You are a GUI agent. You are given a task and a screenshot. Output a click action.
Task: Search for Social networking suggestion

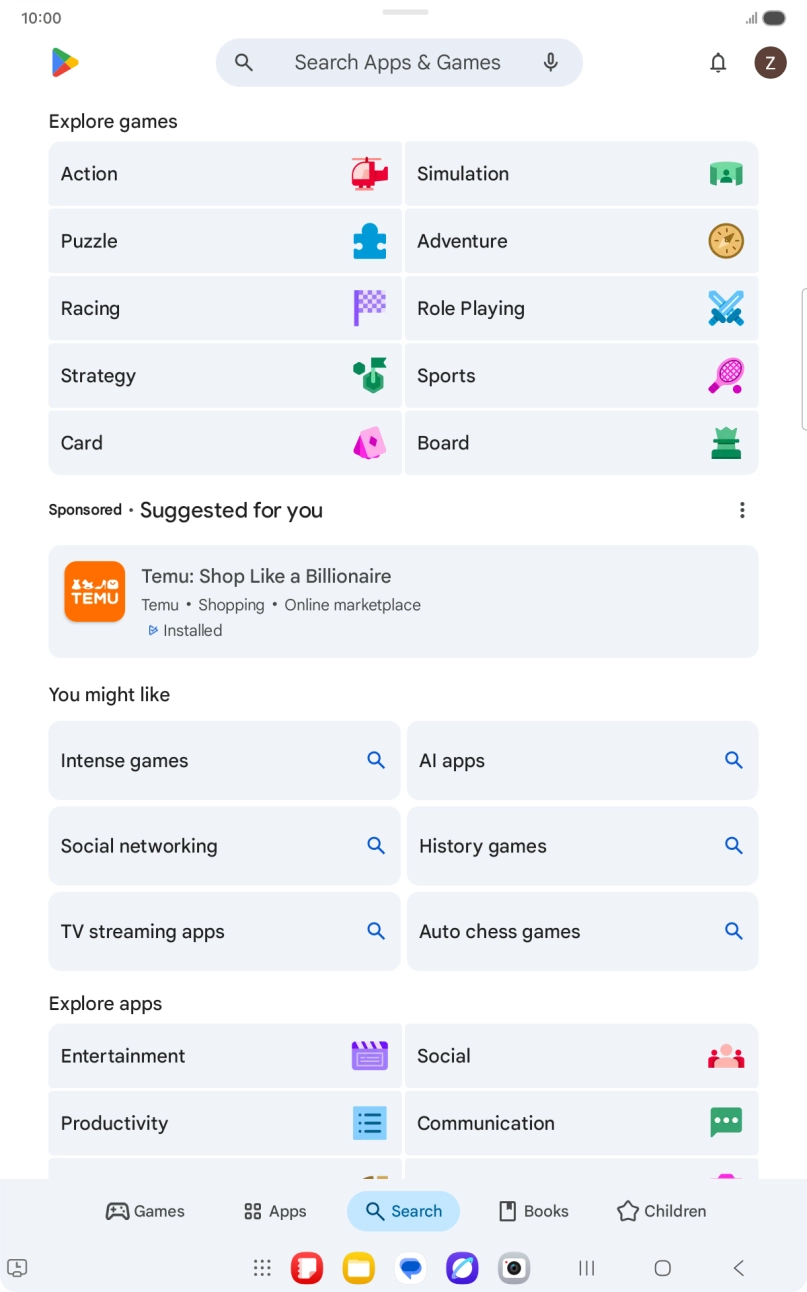coord(225,846)
